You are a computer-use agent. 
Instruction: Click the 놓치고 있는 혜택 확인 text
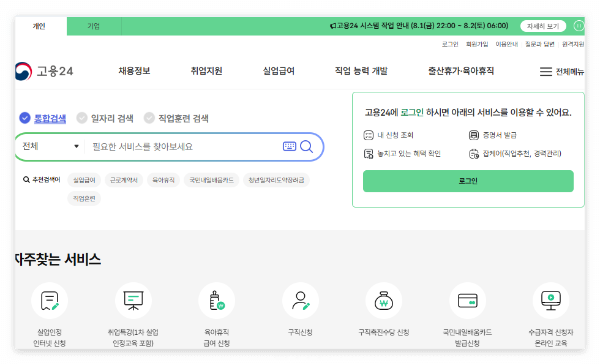click(x=409, y=154)
